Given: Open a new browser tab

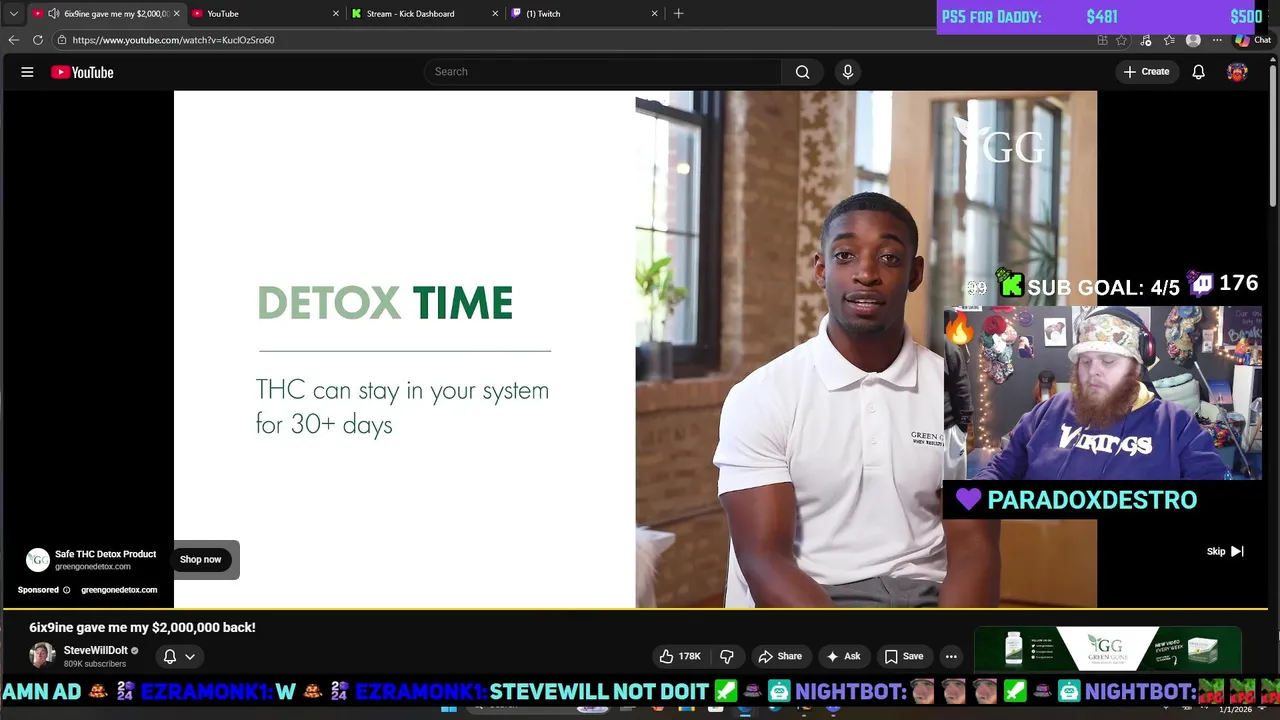Looking at the screenshot, I should [x=678, y=13].
